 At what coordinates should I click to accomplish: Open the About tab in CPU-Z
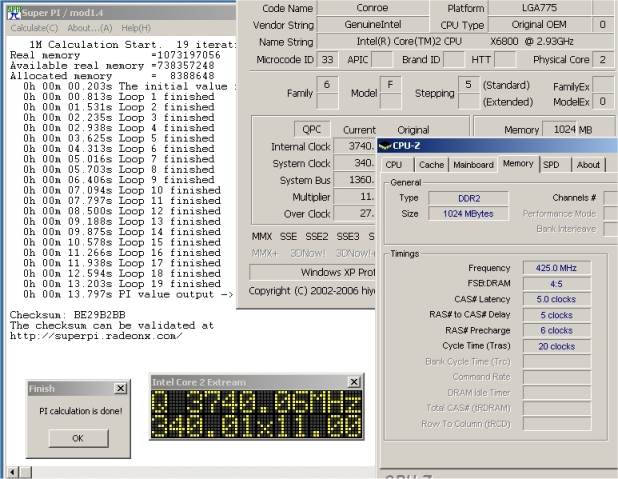coord(588,165)
